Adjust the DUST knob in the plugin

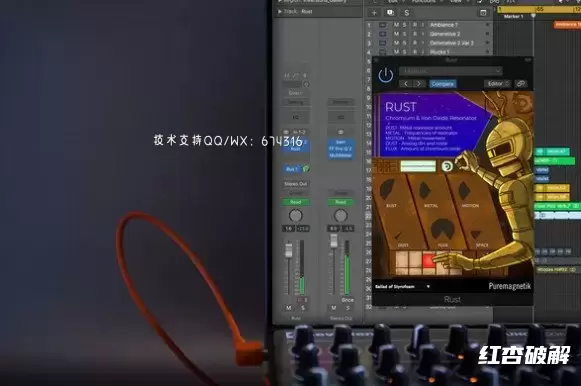(398, 235)
